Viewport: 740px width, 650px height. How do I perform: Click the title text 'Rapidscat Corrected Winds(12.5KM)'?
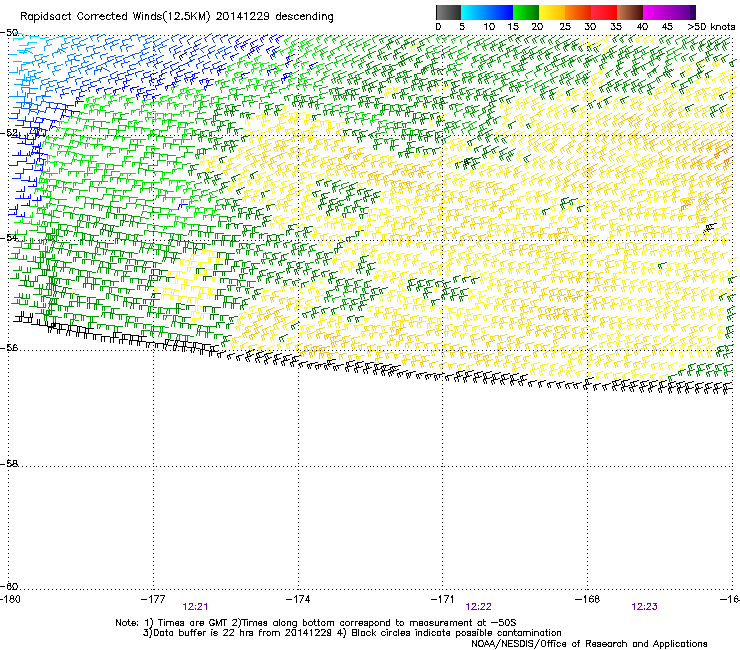[115, 17]
